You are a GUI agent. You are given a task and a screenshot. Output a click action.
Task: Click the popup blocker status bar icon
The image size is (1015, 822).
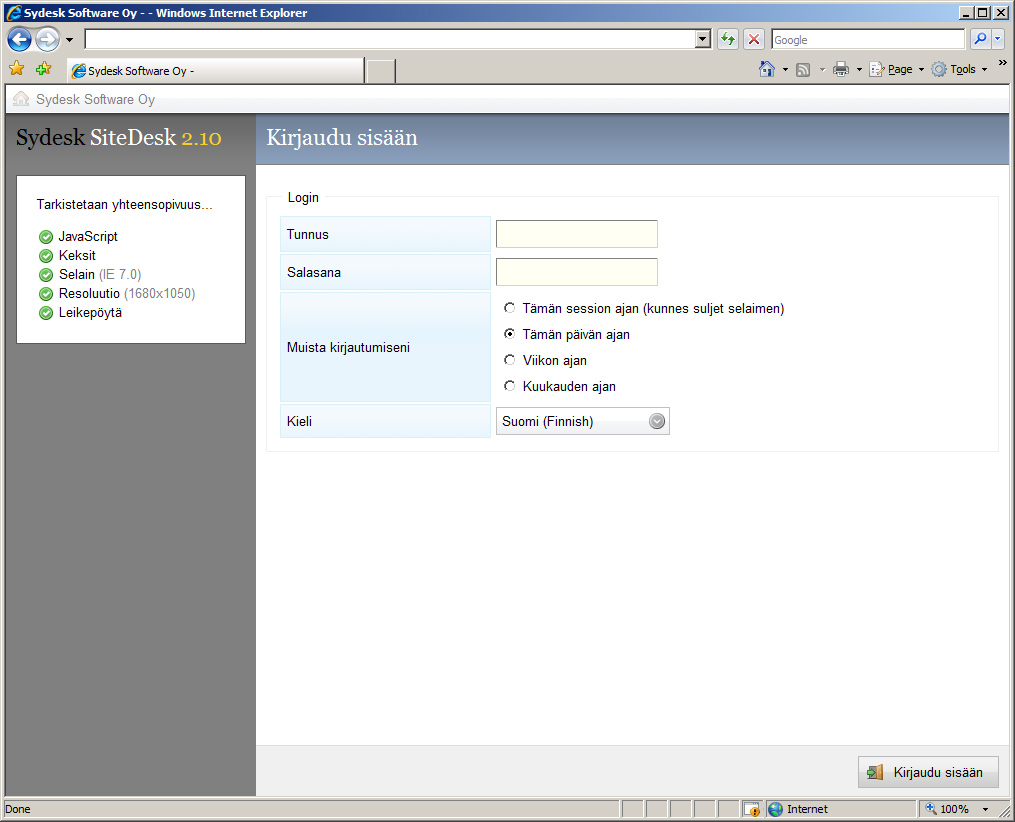coord(752,809)
